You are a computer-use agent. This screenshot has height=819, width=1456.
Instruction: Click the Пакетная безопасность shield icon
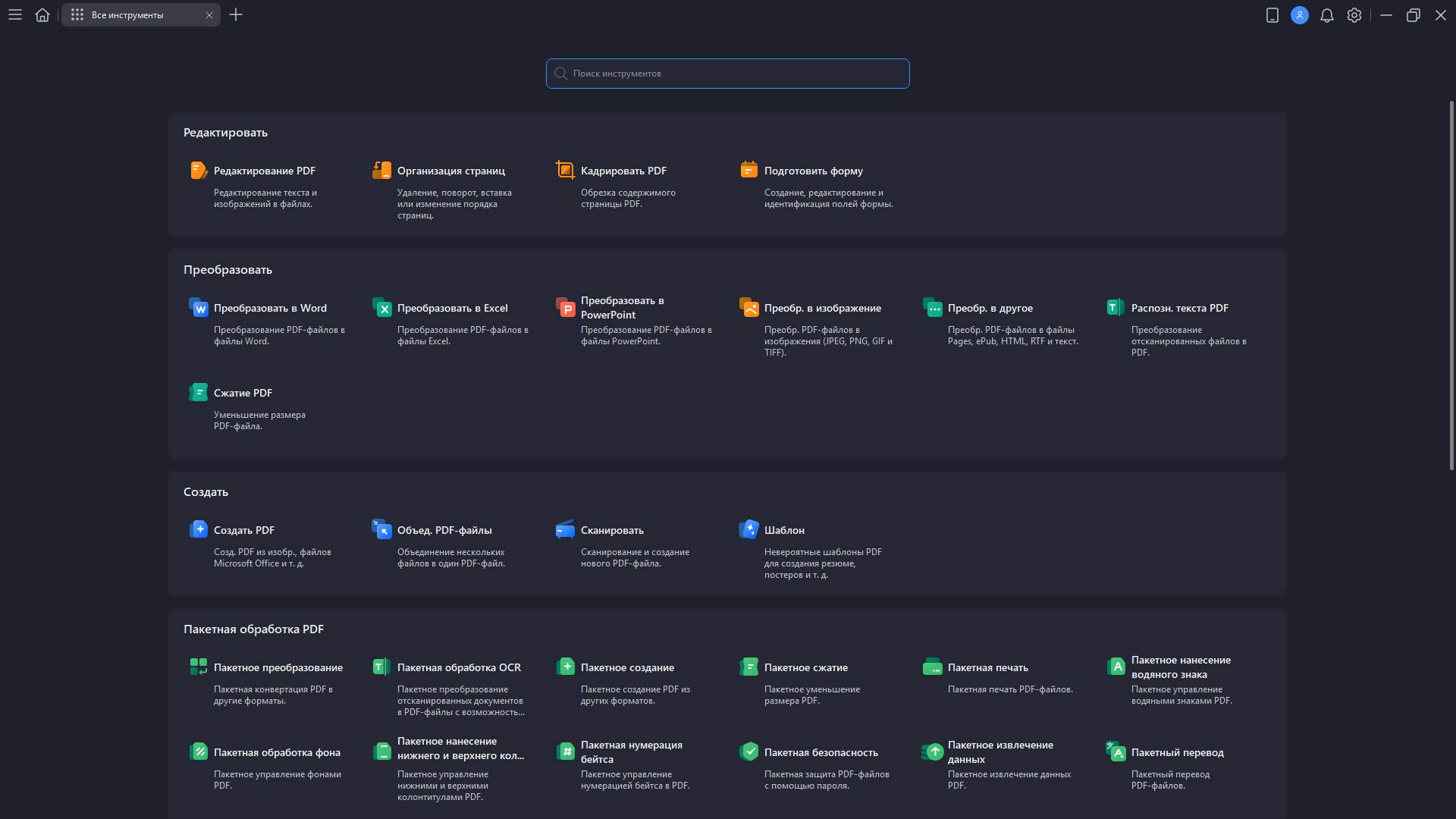click(x=748, y=752)
